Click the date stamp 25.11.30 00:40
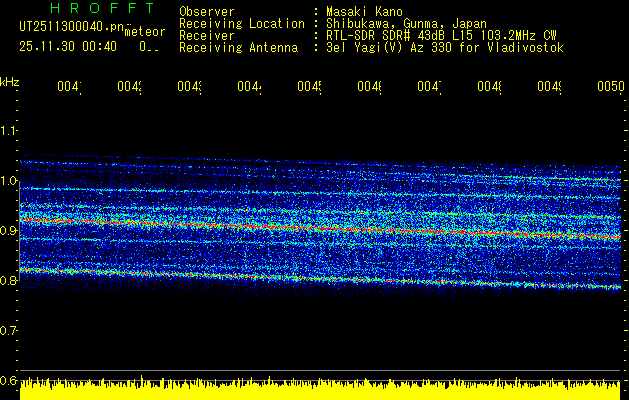Image resolution: width=629 pixels, height=400 pixels. pos(68,47)
